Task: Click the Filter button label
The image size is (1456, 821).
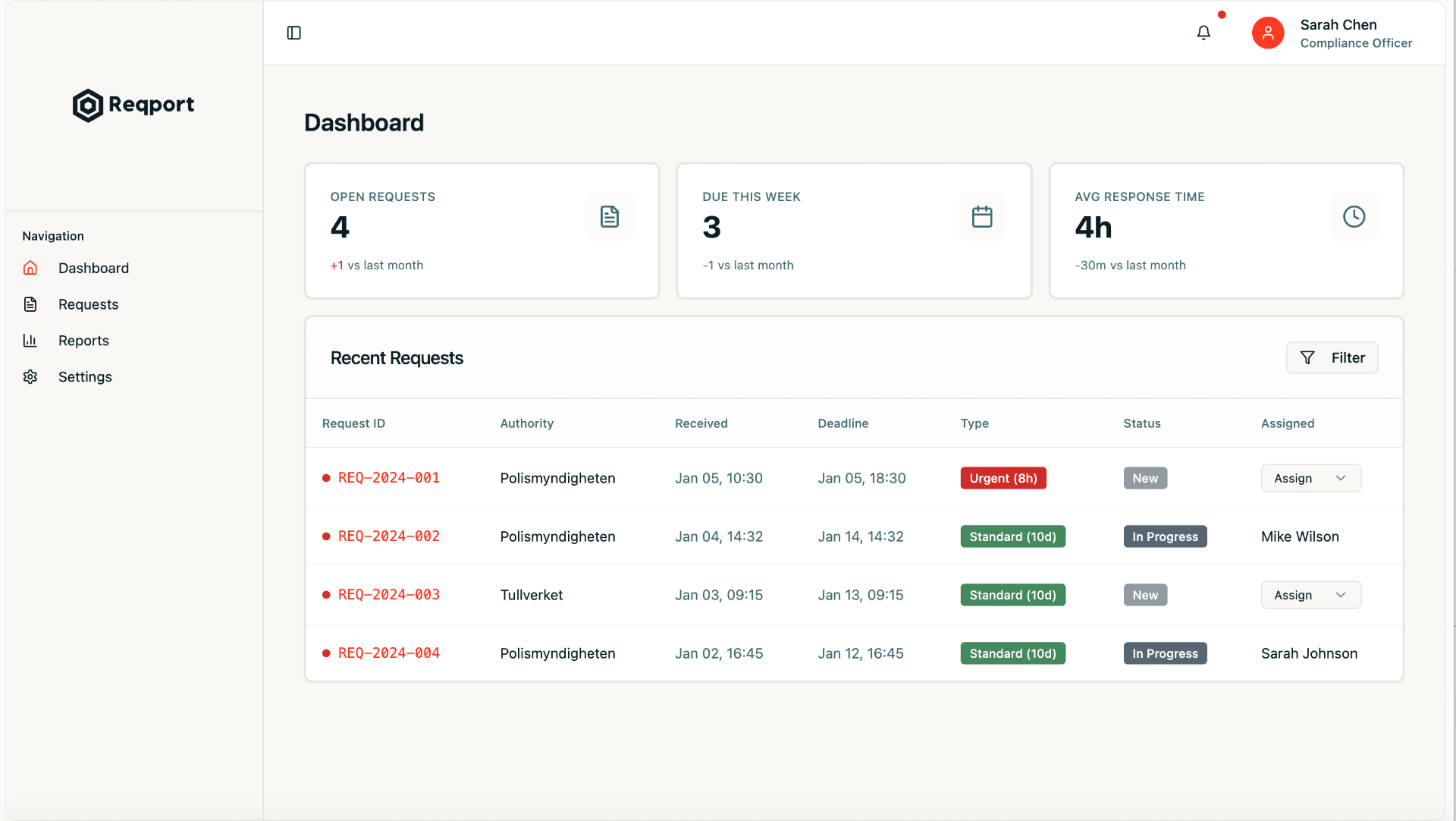Action: (x=1348, y=357)
